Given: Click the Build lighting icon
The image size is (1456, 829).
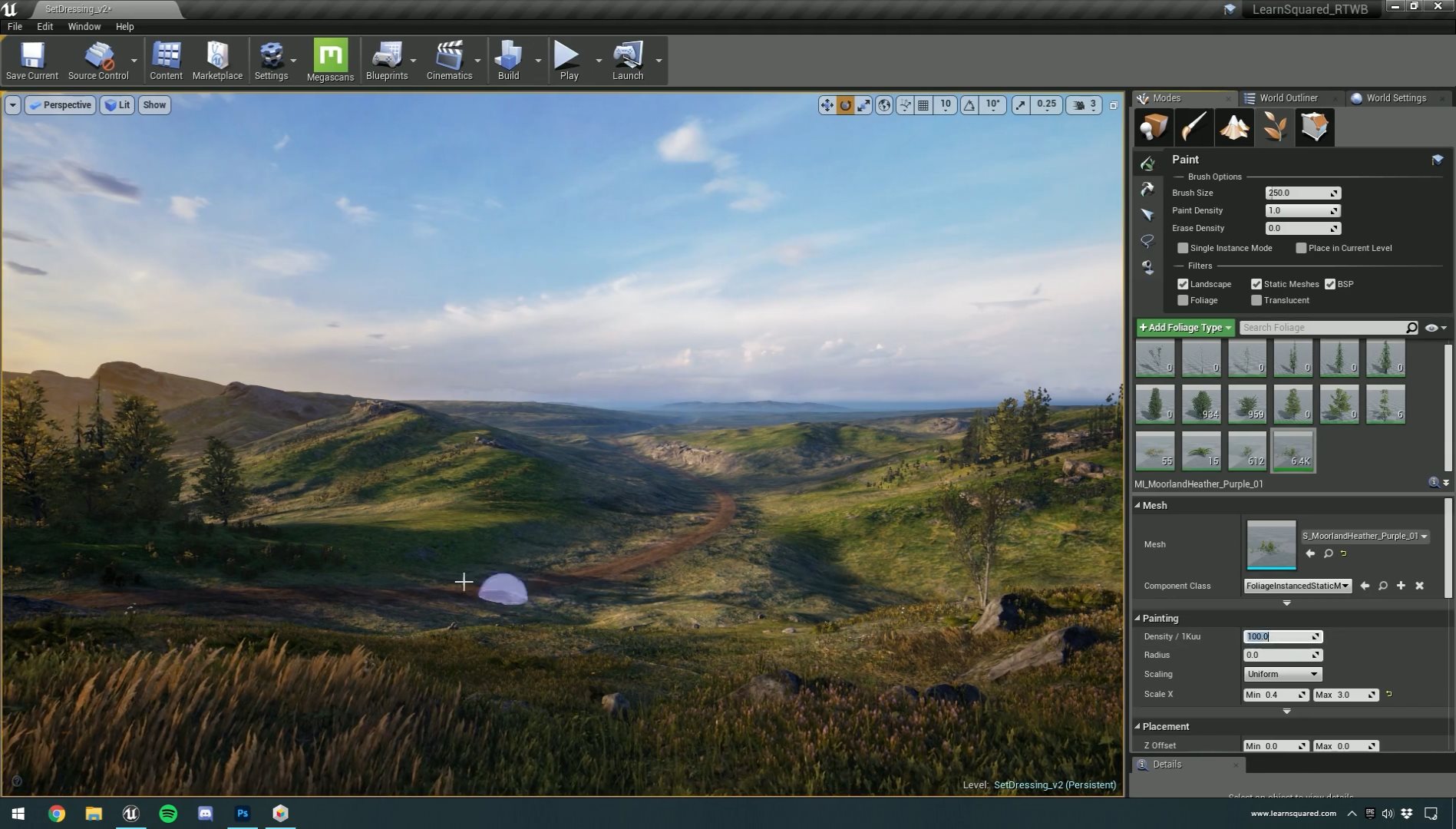Looking at the screenshot, I should pyautogui.click(x=508, y=61).
